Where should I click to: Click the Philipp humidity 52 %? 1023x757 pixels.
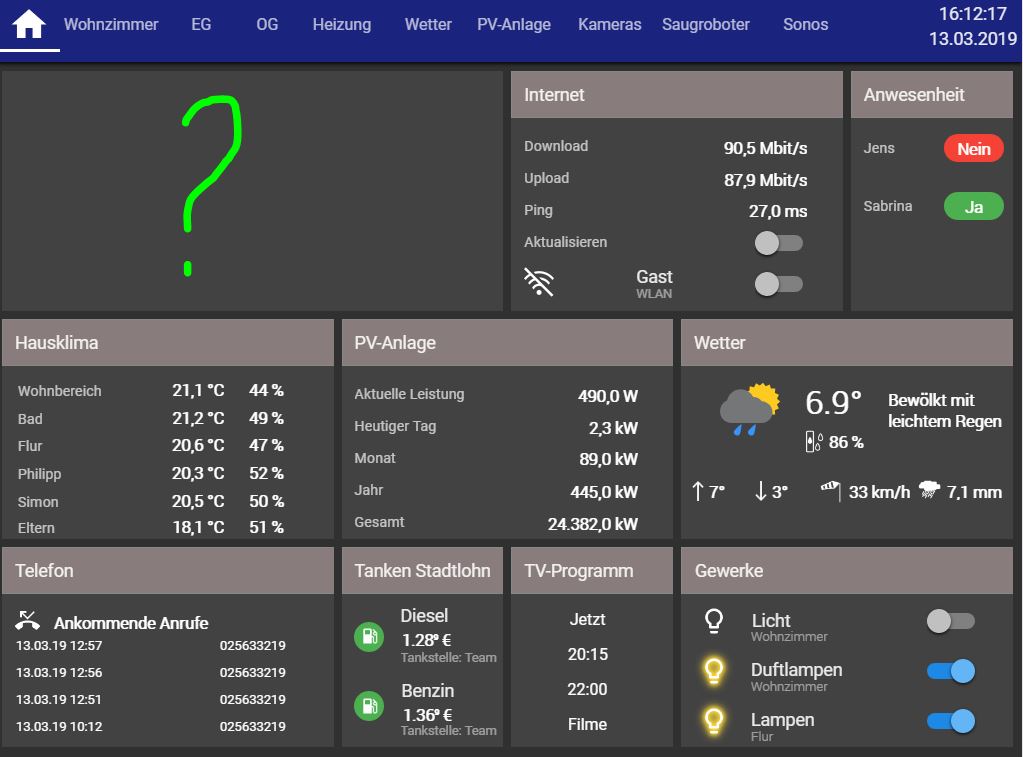266,473
